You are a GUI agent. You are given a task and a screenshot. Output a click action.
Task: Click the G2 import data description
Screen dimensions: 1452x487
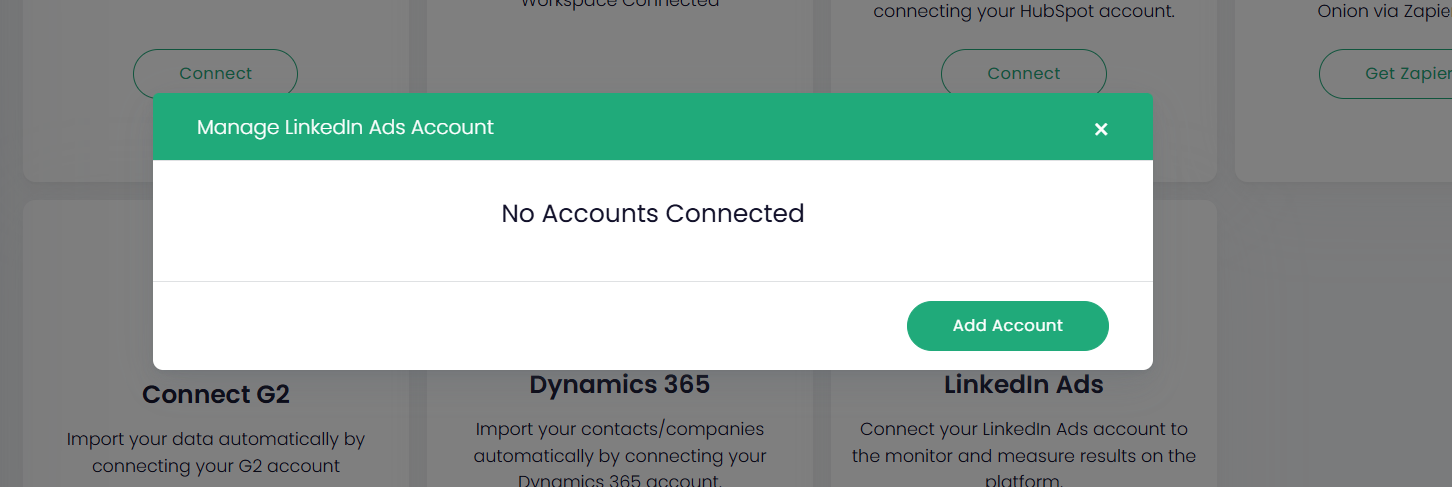click(216, 452)
